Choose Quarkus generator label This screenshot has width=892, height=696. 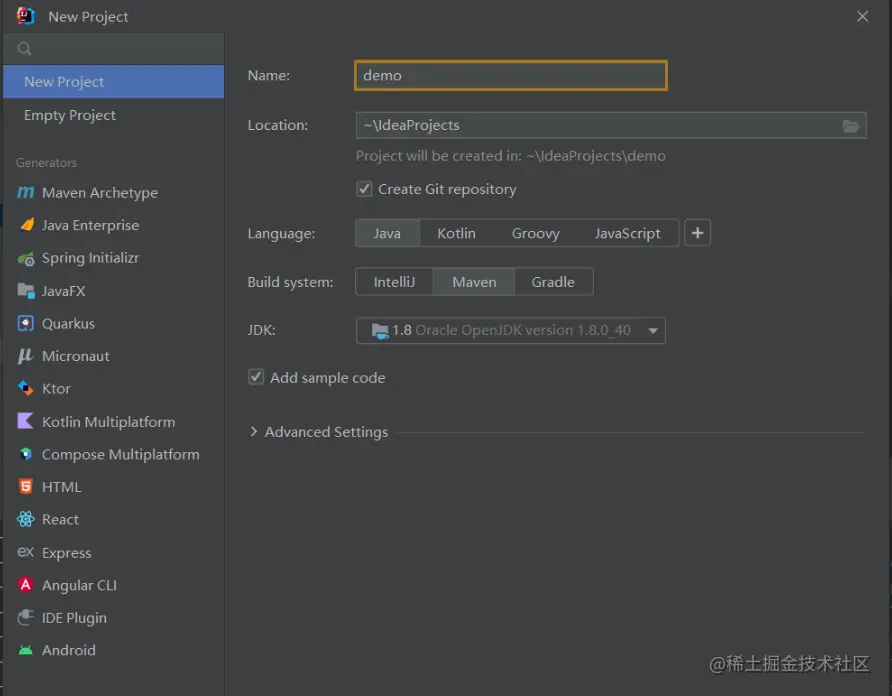click(x=68, y=323)
